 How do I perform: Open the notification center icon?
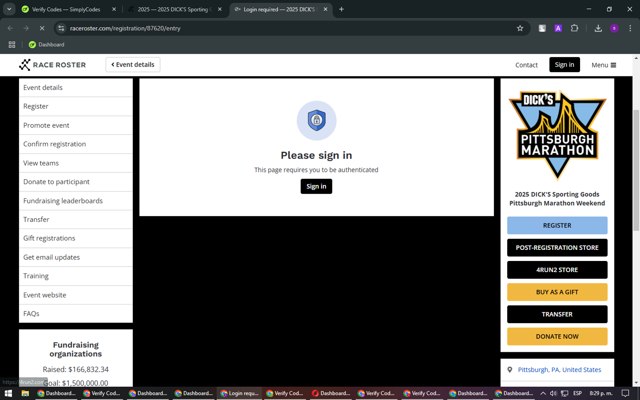click(625, 393)
